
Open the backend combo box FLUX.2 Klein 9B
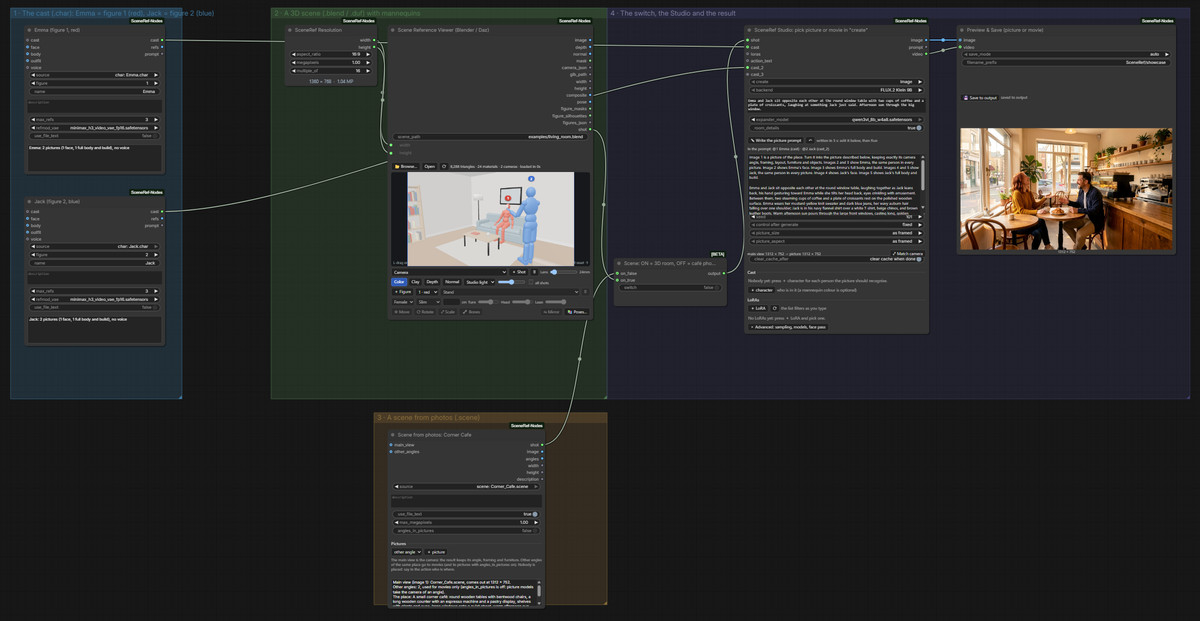coord(836,89)
